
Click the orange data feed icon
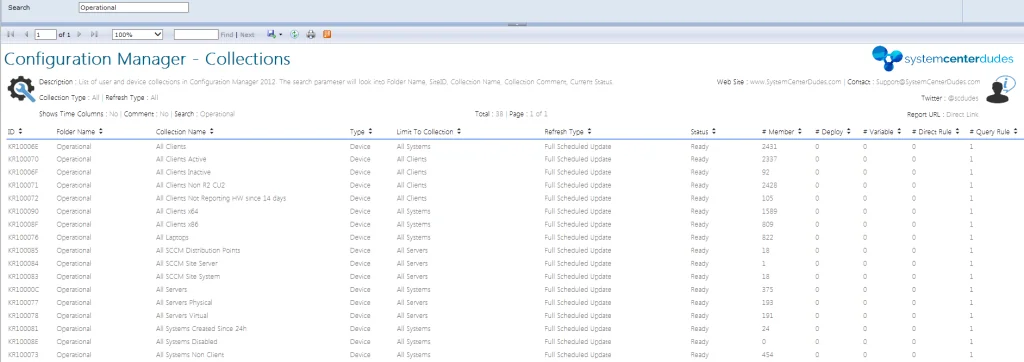click(x=327, y=34)
